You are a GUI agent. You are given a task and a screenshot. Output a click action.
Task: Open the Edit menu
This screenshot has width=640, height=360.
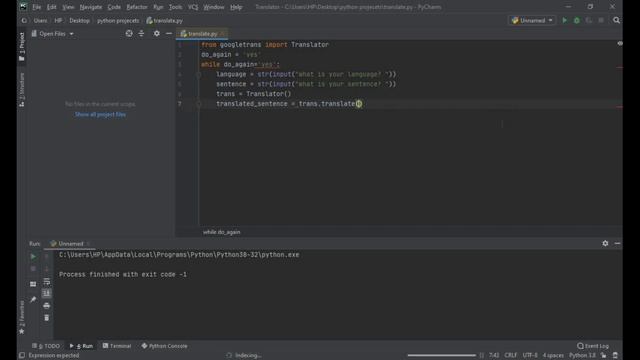(x=51, y=7)
